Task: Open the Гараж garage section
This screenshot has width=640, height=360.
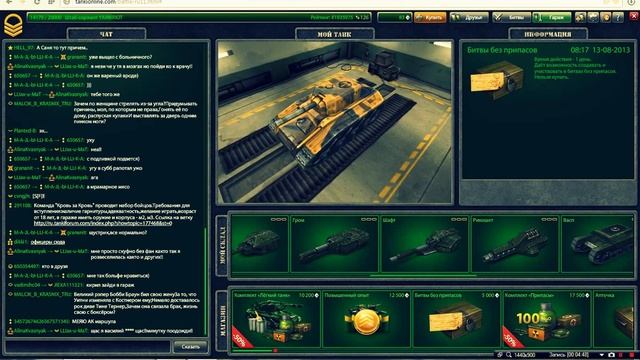Action: [552, 18]
